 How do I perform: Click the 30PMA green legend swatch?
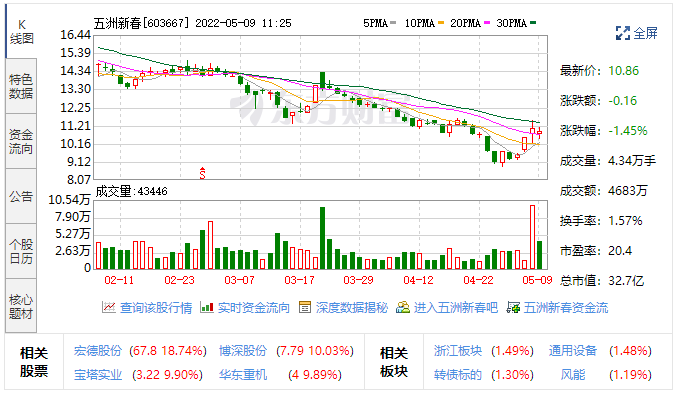533,23
